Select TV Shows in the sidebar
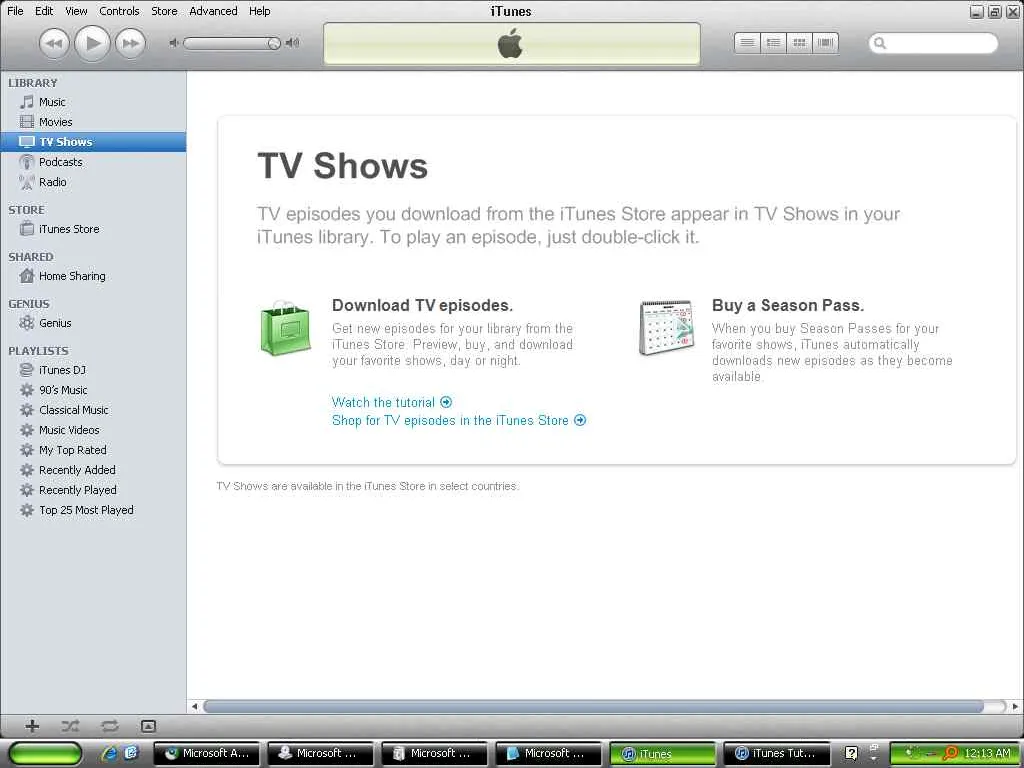The image size is (1024, 768). point(93,142)
